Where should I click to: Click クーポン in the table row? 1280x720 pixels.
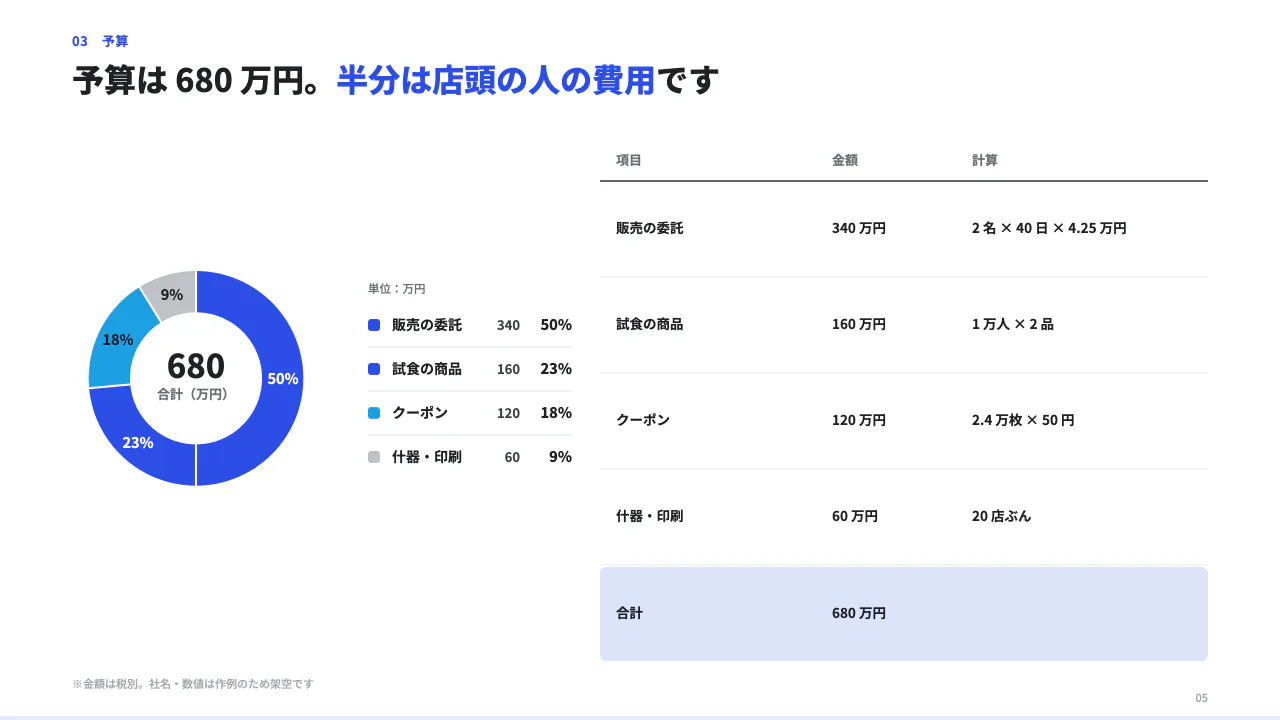click(643, 420)
